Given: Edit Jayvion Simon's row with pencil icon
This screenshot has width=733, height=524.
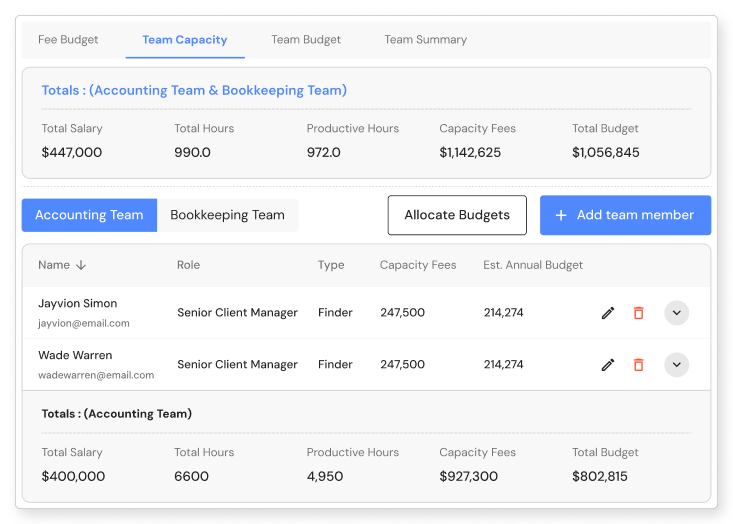Looking at the screenshot, I should [x=607, y=313].
